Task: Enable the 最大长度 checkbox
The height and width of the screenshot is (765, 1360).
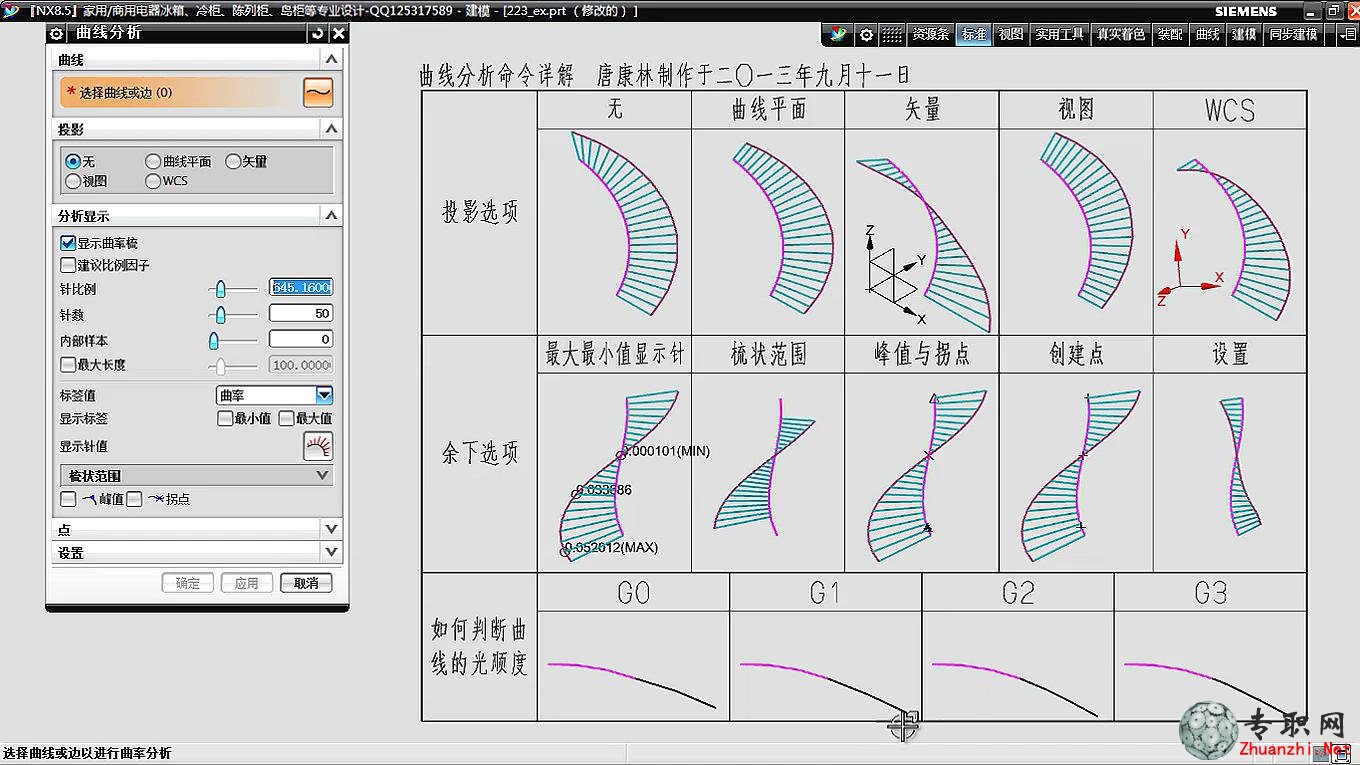Action: click(68, 365)
